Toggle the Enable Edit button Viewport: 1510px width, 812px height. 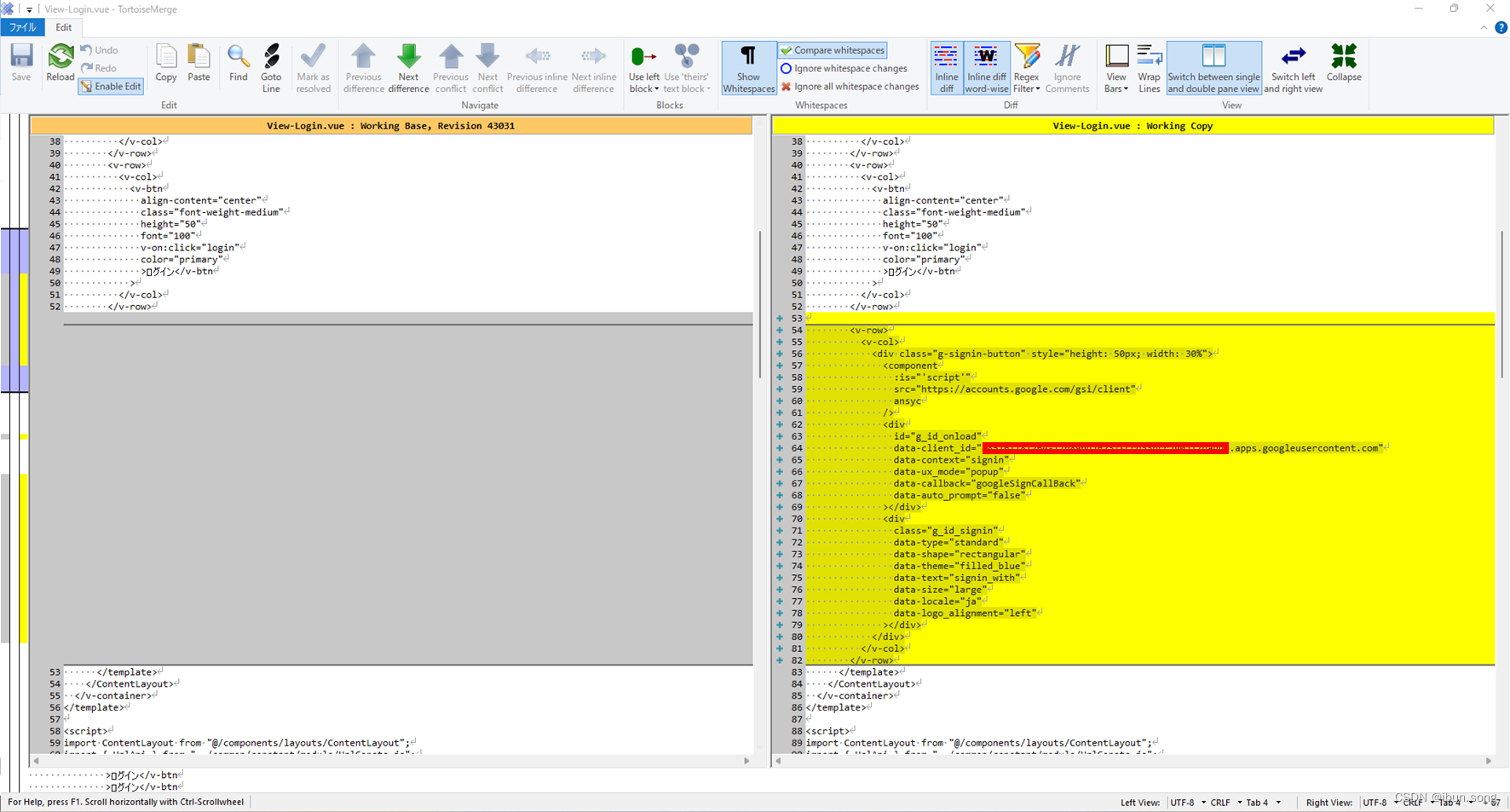[x=111, y=86]
